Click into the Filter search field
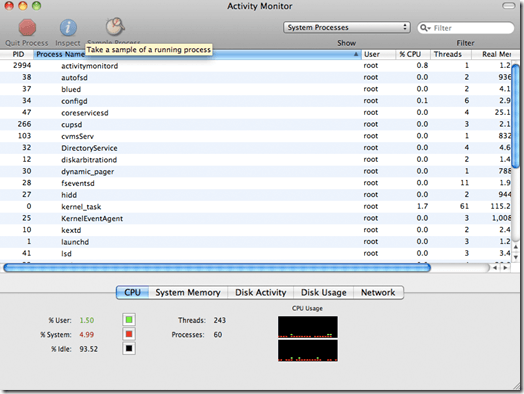This screenshot has width=524, height=394. 466,28
